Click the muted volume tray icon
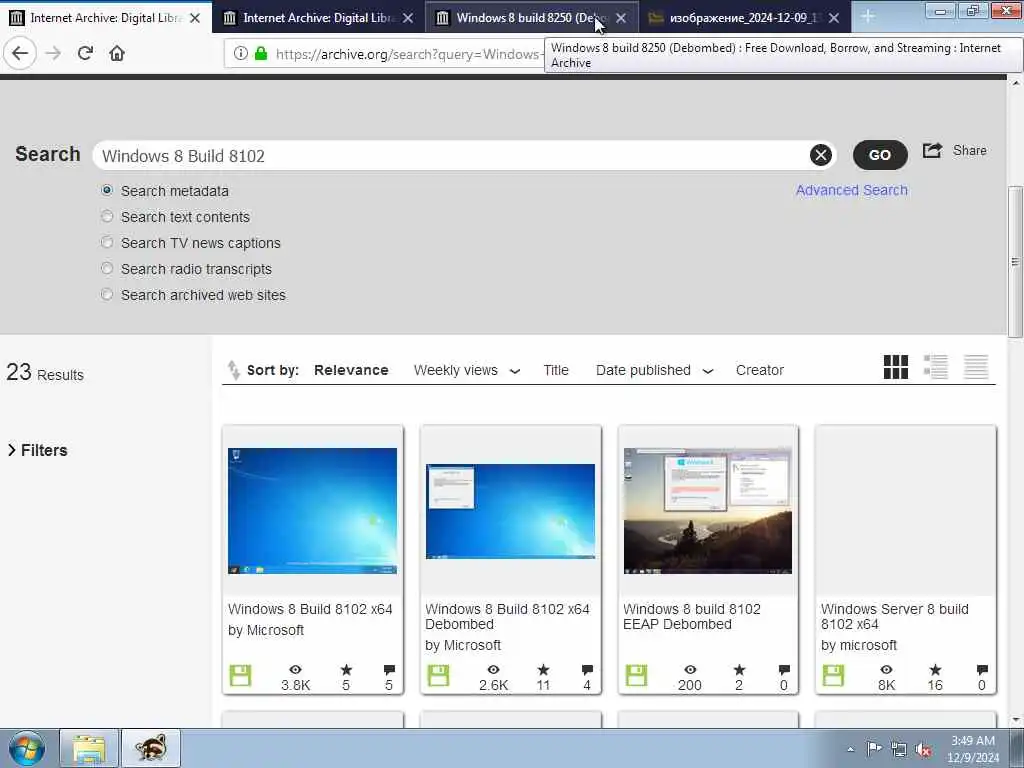The height and width of the screenshot is (768, 1024). click(x=923, y=749)
